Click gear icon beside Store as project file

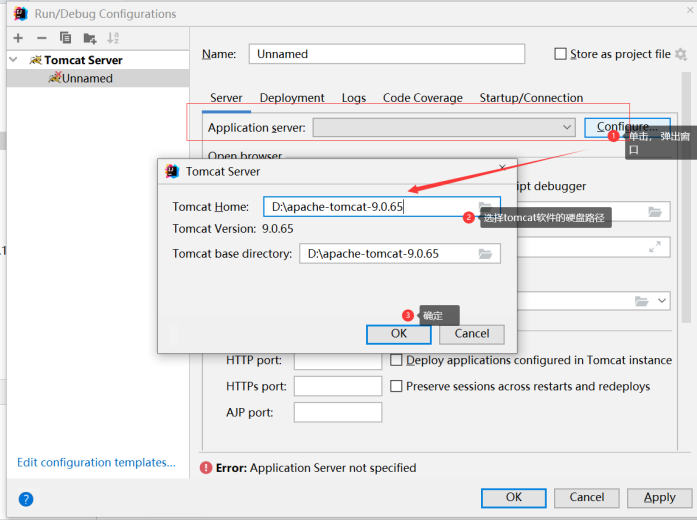coord(681,54)
